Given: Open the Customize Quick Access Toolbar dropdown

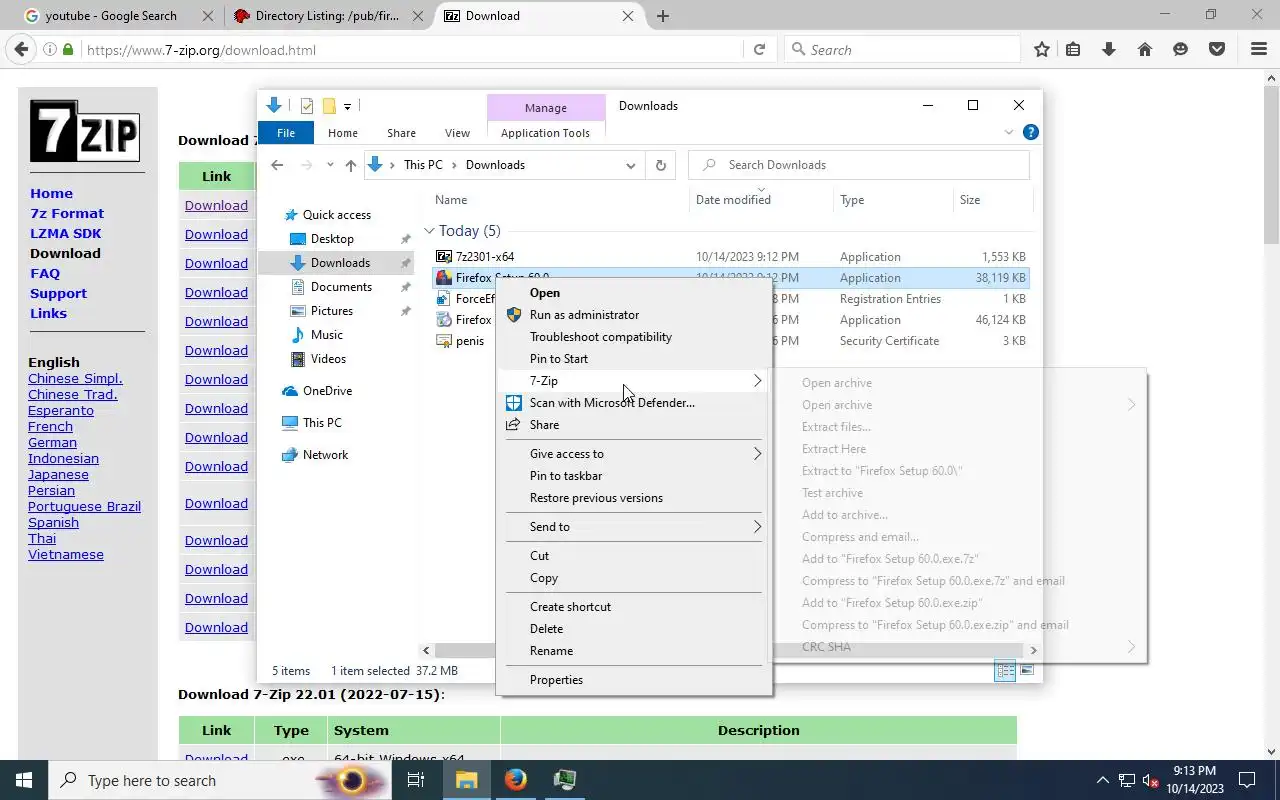Looking at the screenshot, I should tap(347, 106).
